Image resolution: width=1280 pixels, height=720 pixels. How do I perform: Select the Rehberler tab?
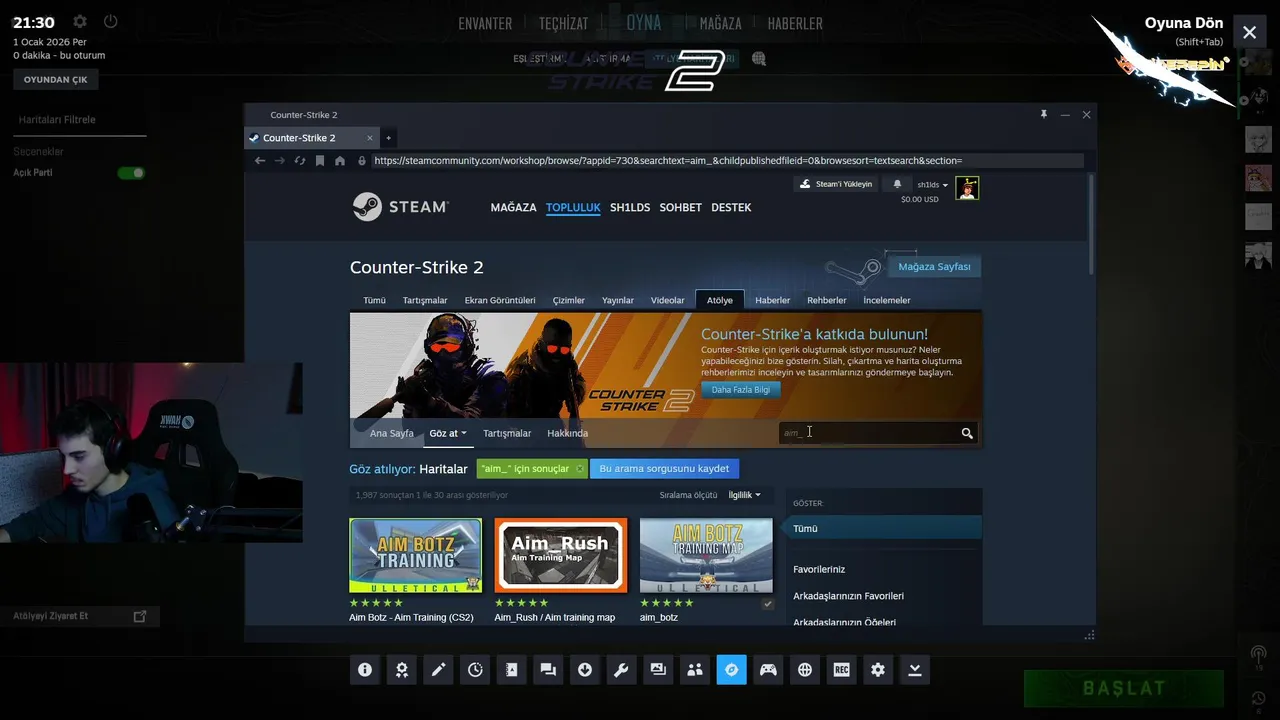click(827, 300)
